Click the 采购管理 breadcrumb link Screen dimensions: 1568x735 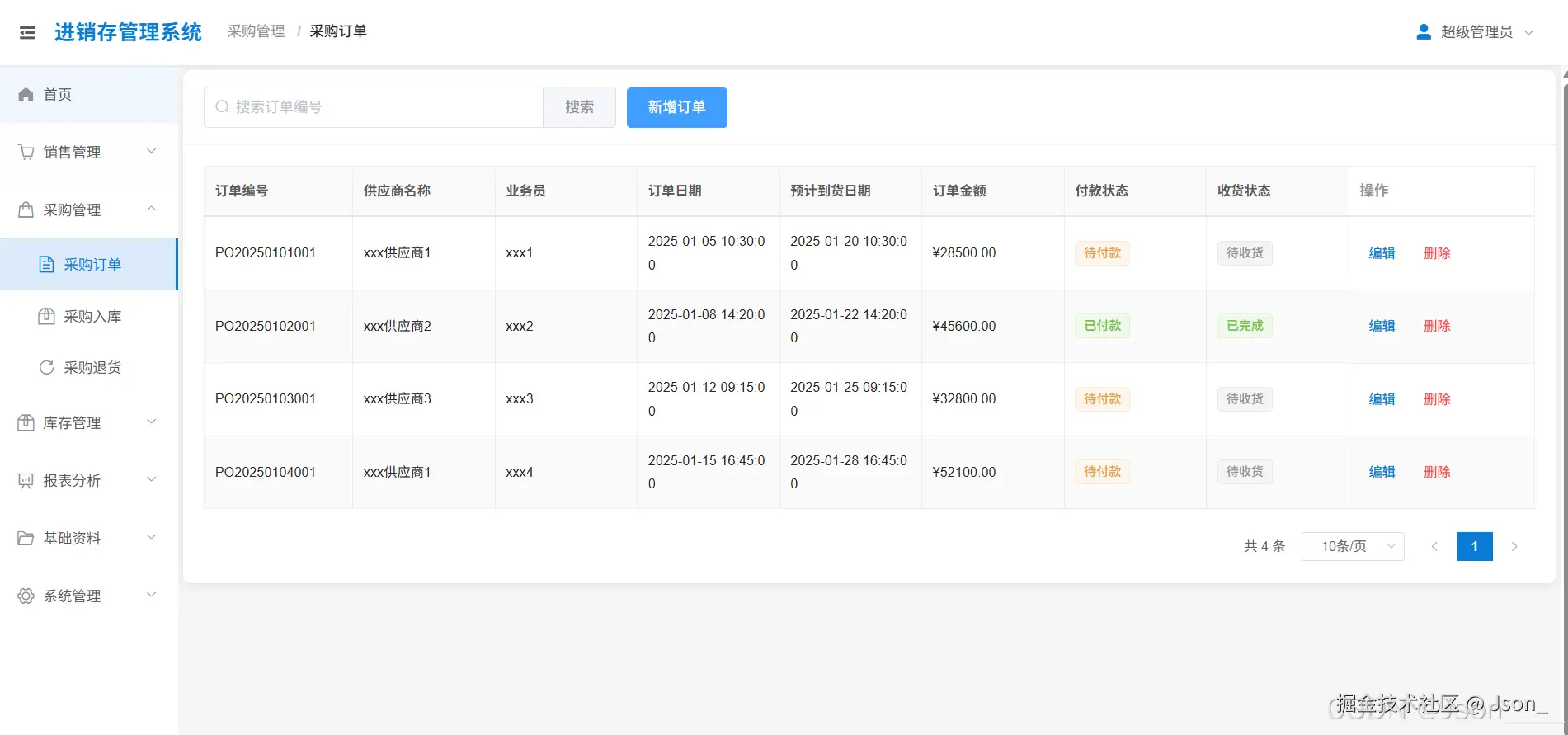[256, 31]
